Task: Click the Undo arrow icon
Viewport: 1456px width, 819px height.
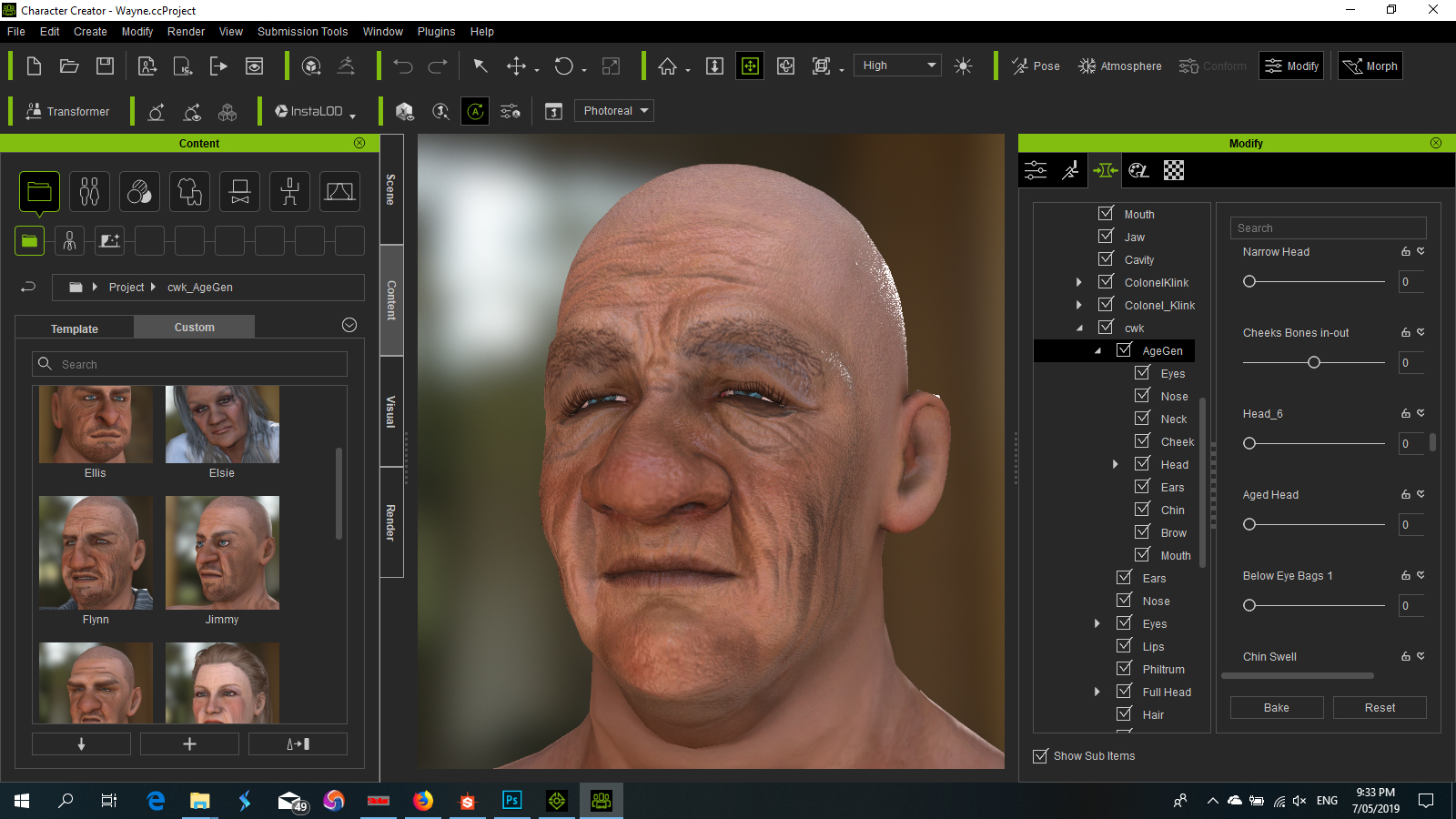Action: point(403,66)
